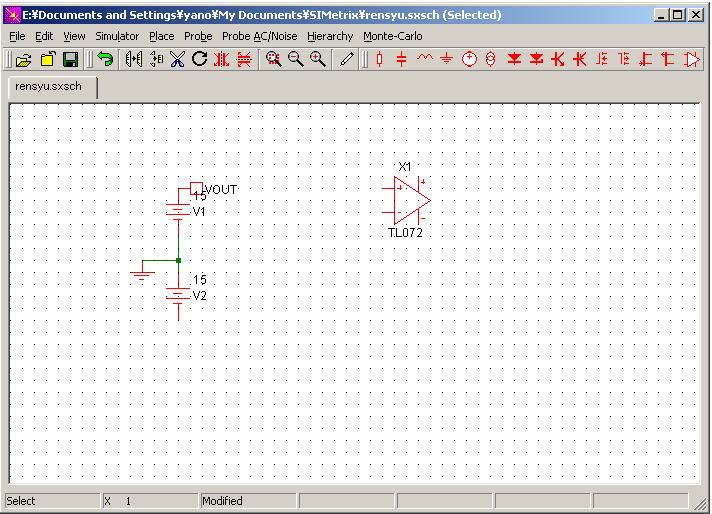Save schematic with the floppy disk icon
The image size is (712, 514).
[x=70, y=59]
